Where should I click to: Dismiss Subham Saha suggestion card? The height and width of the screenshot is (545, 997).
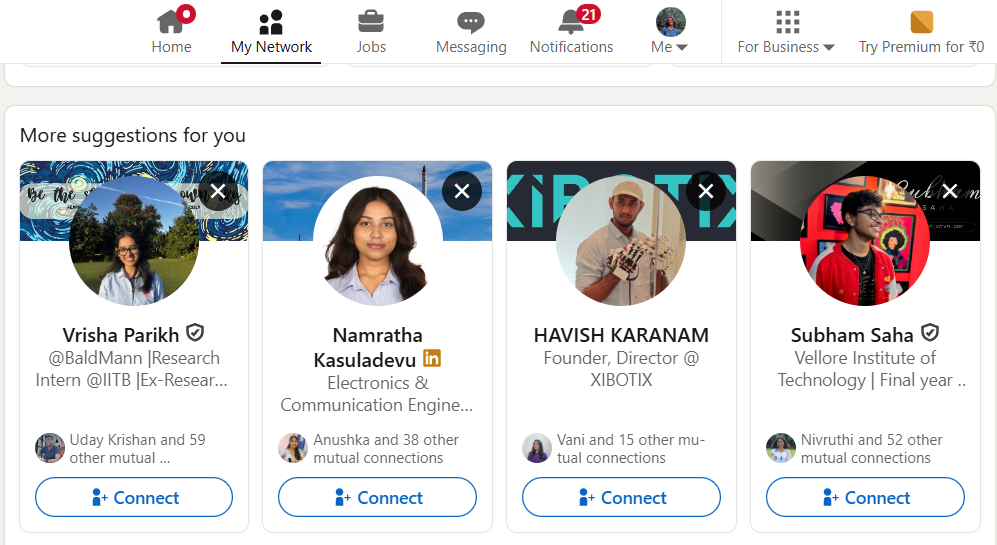tap(950, 191)
